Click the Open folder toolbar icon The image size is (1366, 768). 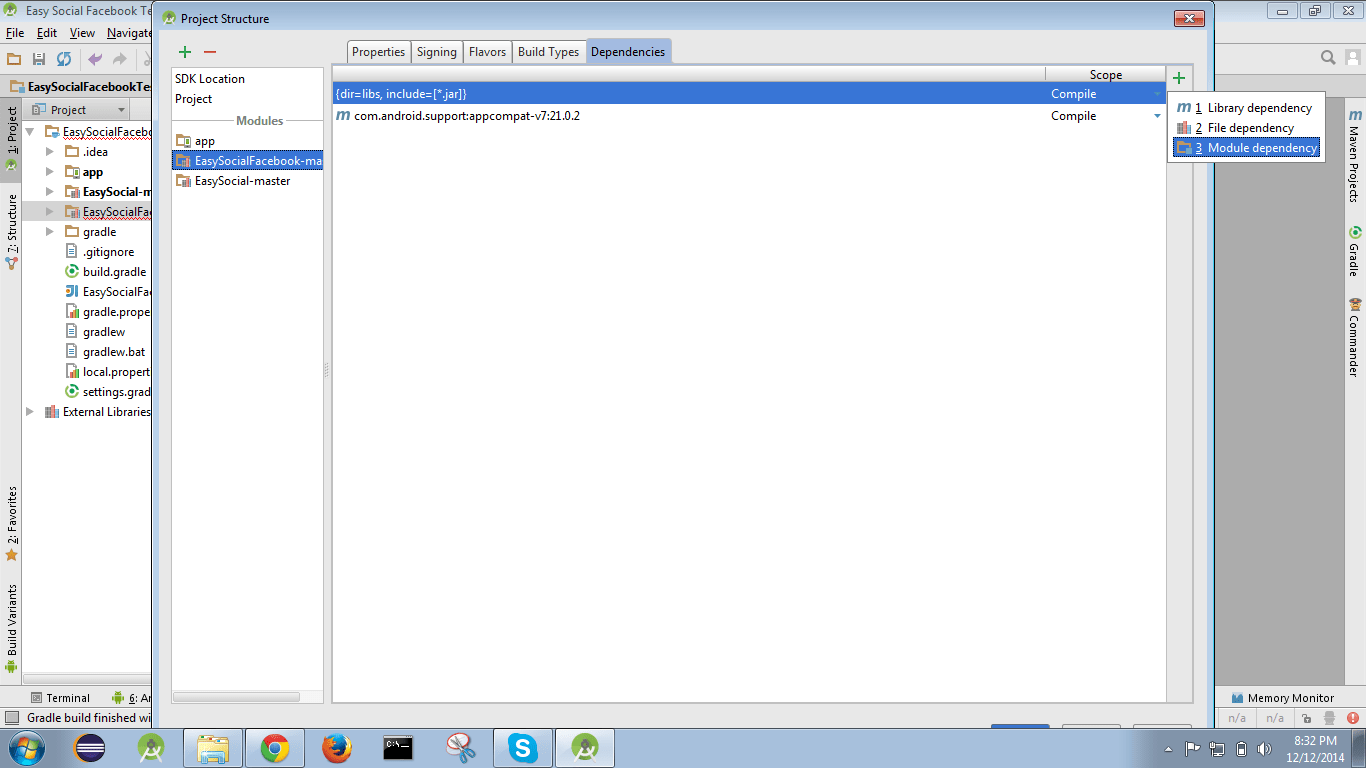click(x=14, y=59)
